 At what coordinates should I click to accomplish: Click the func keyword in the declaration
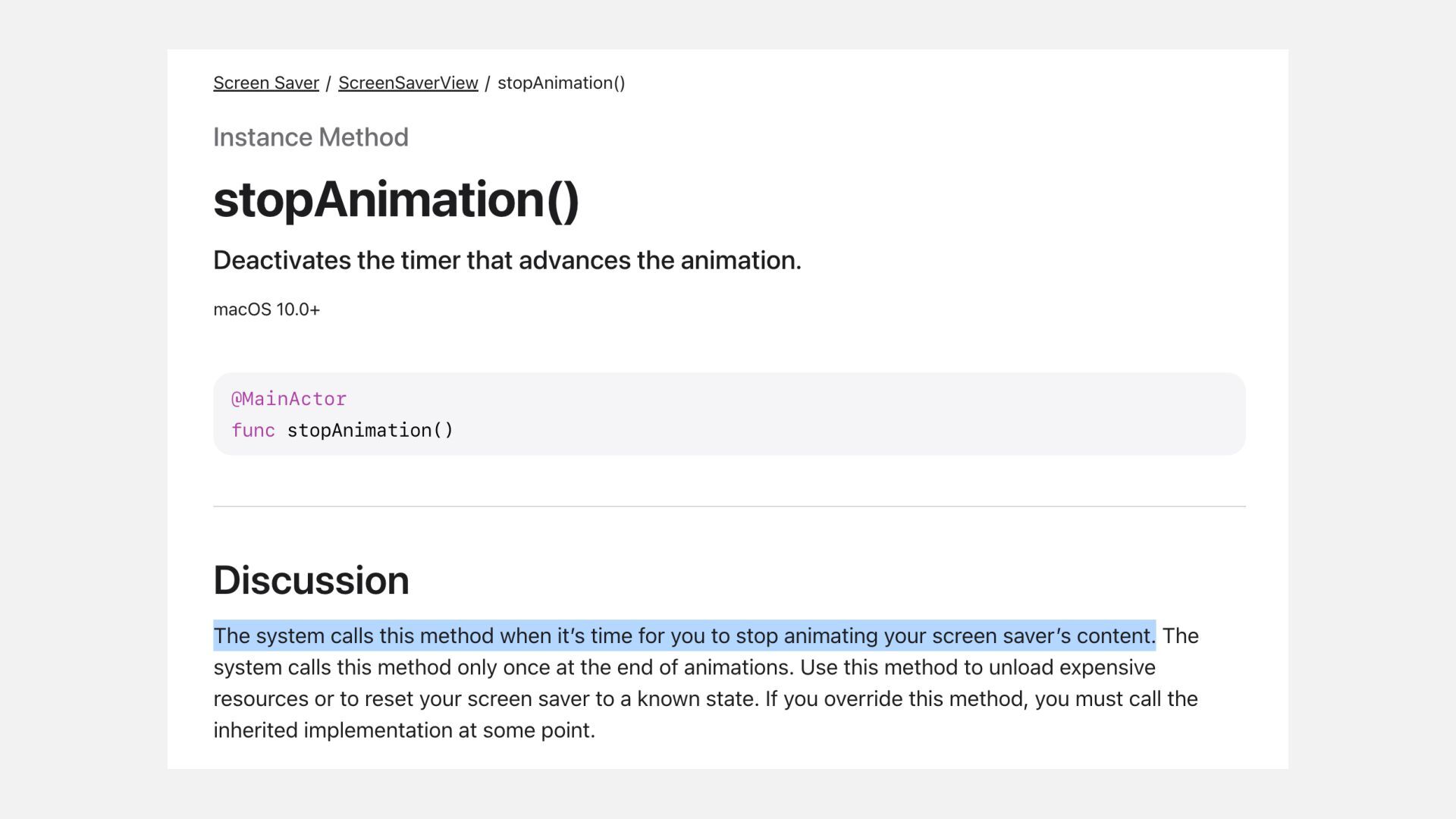(x=253, y=431)
